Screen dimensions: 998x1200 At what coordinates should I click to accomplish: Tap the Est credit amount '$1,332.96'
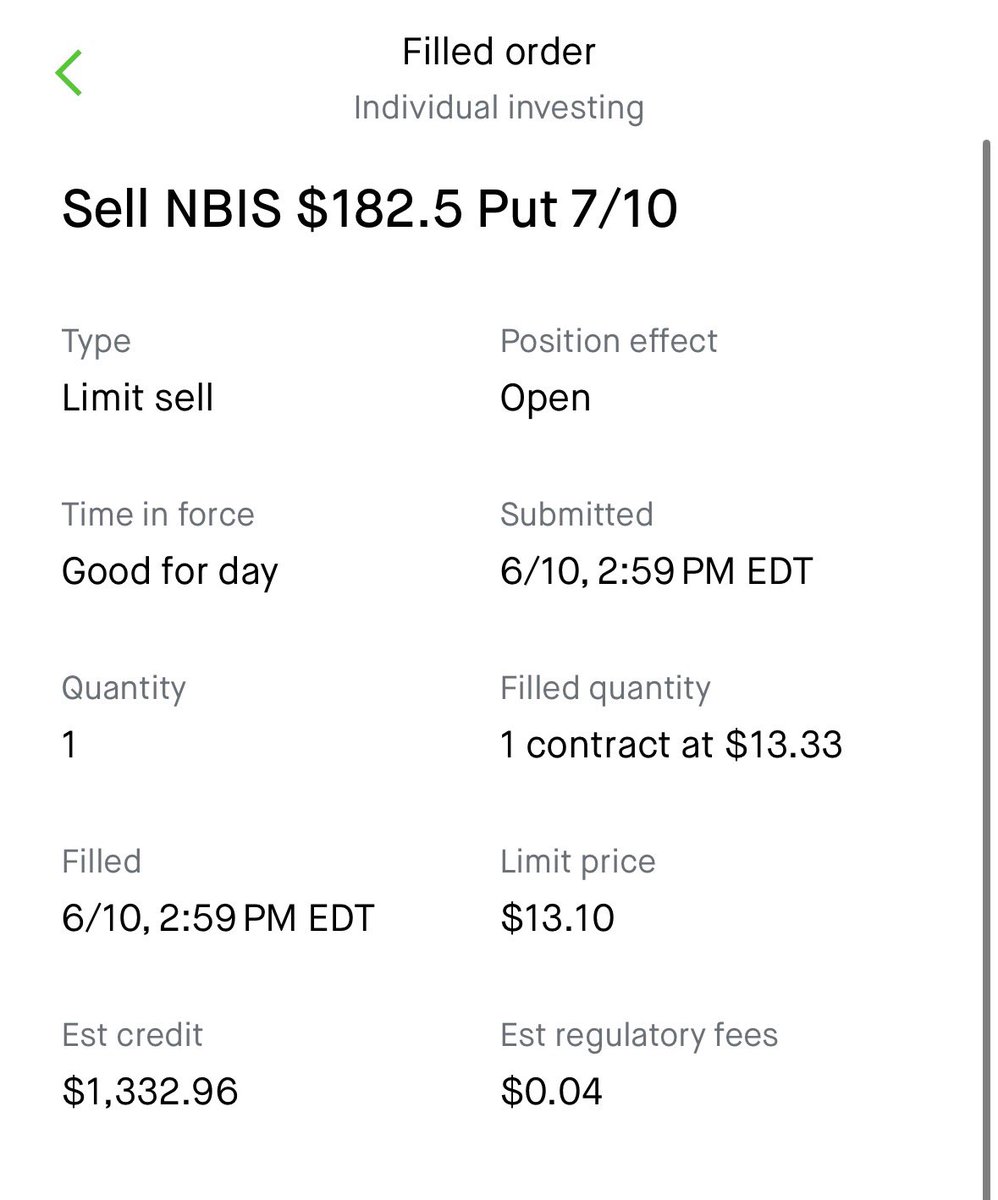[150, 1091]
